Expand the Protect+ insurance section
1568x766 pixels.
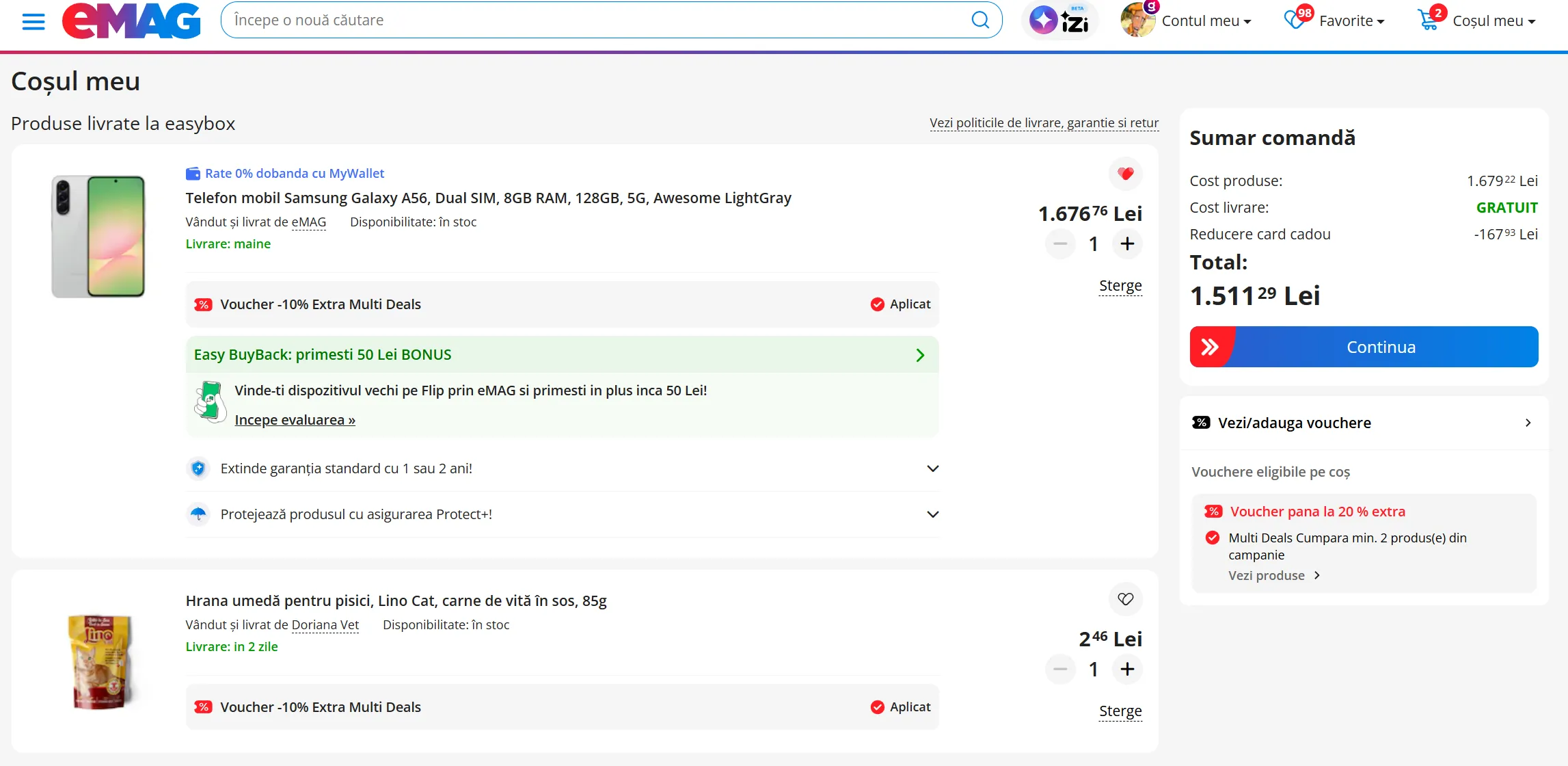tap(932, 514)
